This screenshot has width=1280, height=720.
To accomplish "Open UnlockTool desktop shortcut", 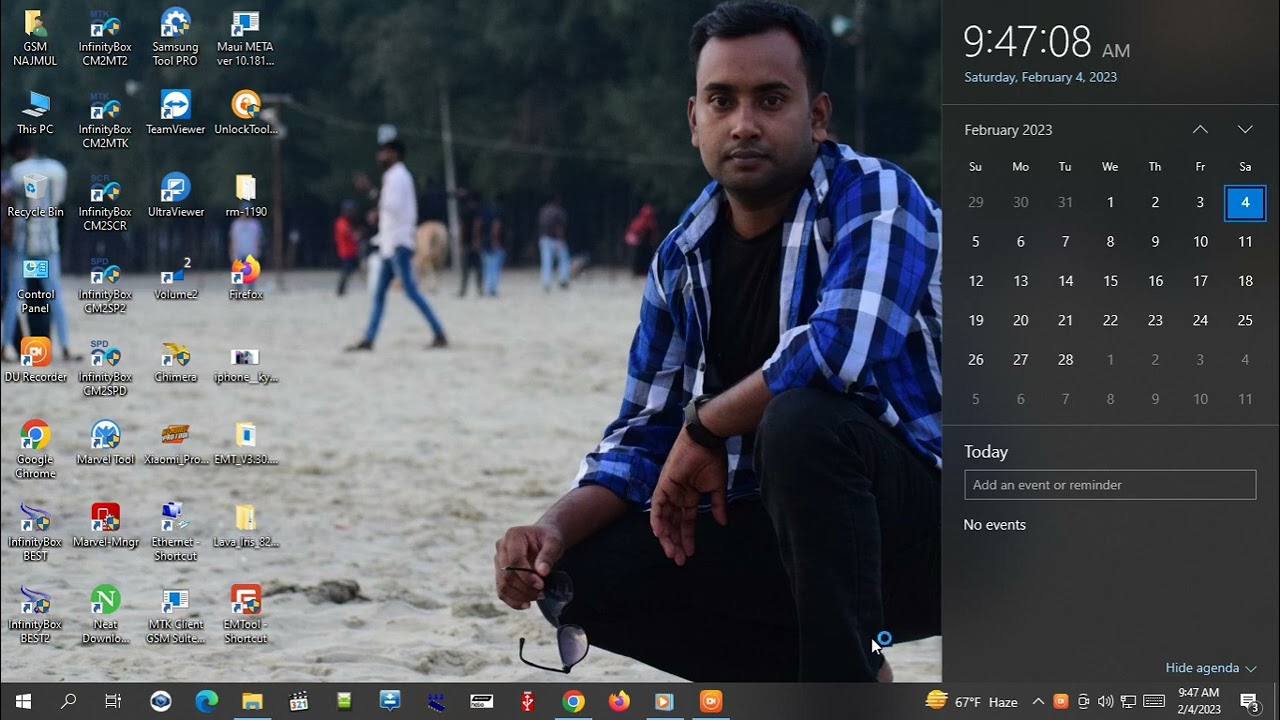I will (x=245, y=113).
